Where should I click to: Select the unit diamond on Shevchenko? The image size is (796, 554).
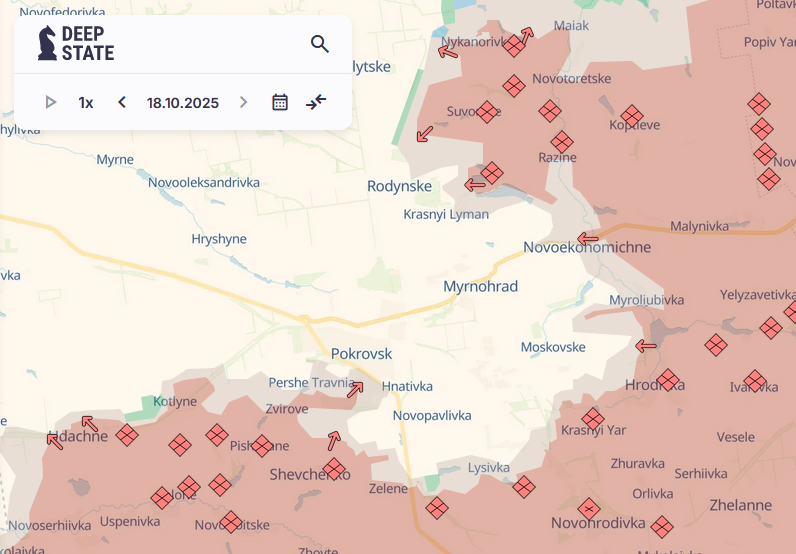click(x=334, y=469)
